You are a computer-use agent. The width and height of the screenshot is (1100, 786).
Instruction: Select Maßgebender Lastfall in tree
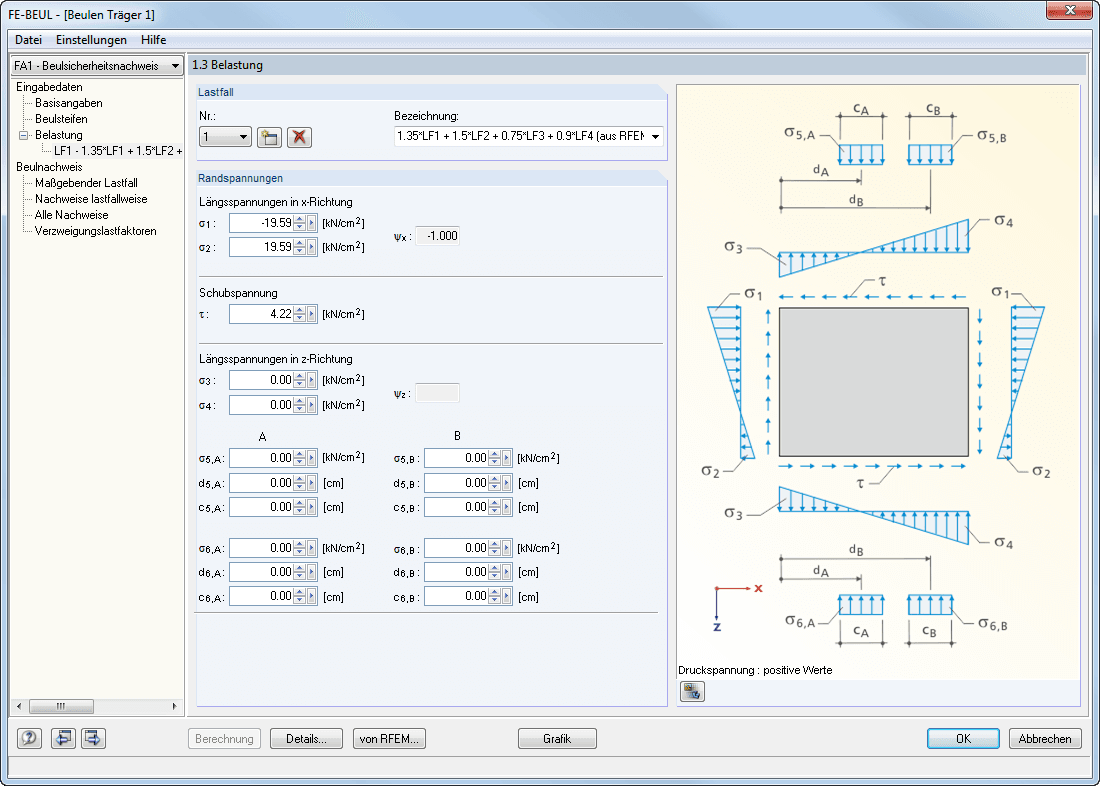coord(86,183)
